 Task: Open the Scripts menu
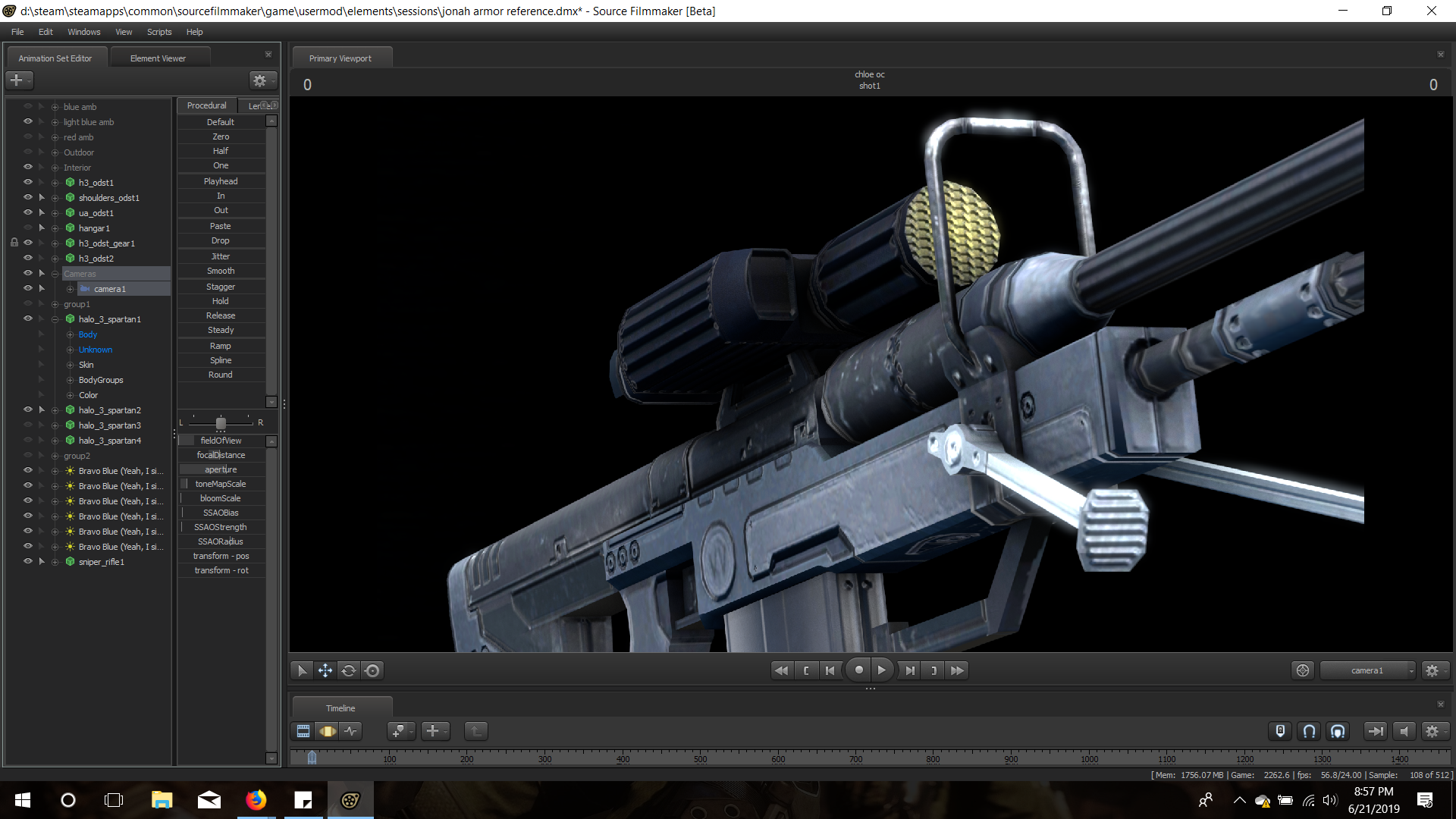159,32
